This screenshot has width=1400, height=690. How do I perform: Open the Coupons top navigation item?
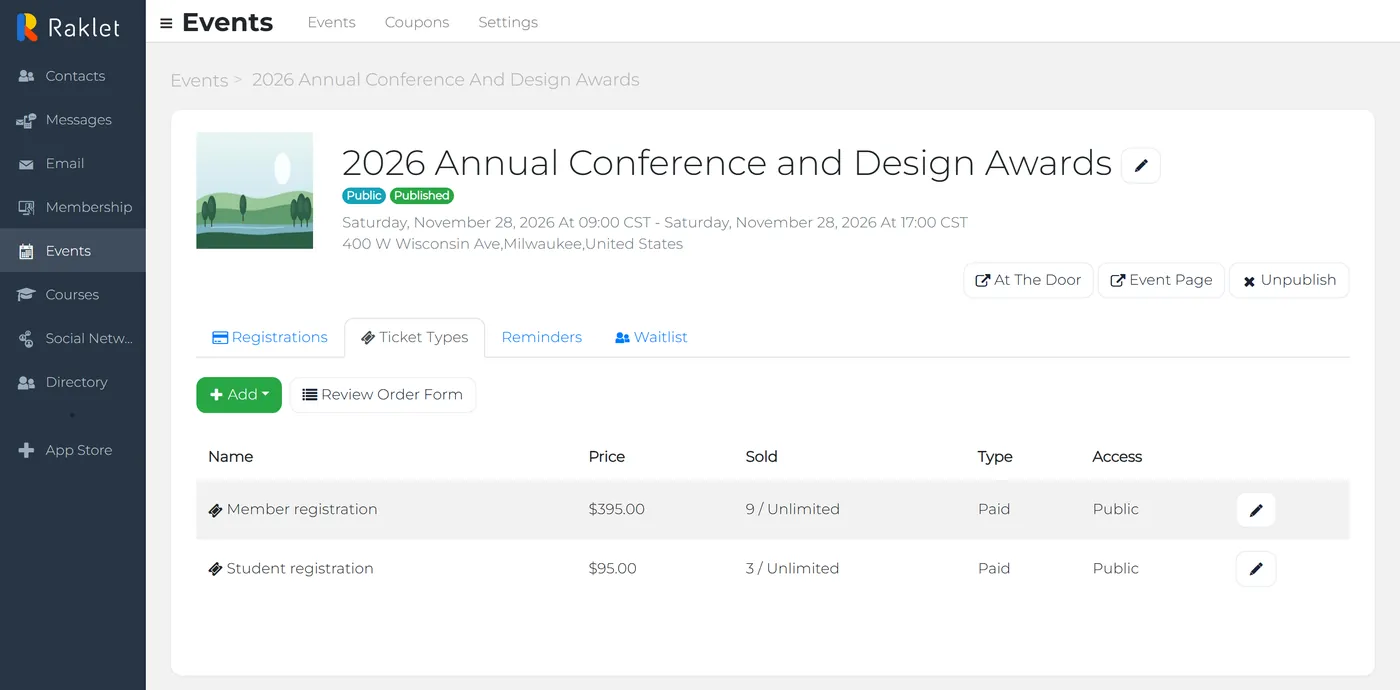point(417,22)
